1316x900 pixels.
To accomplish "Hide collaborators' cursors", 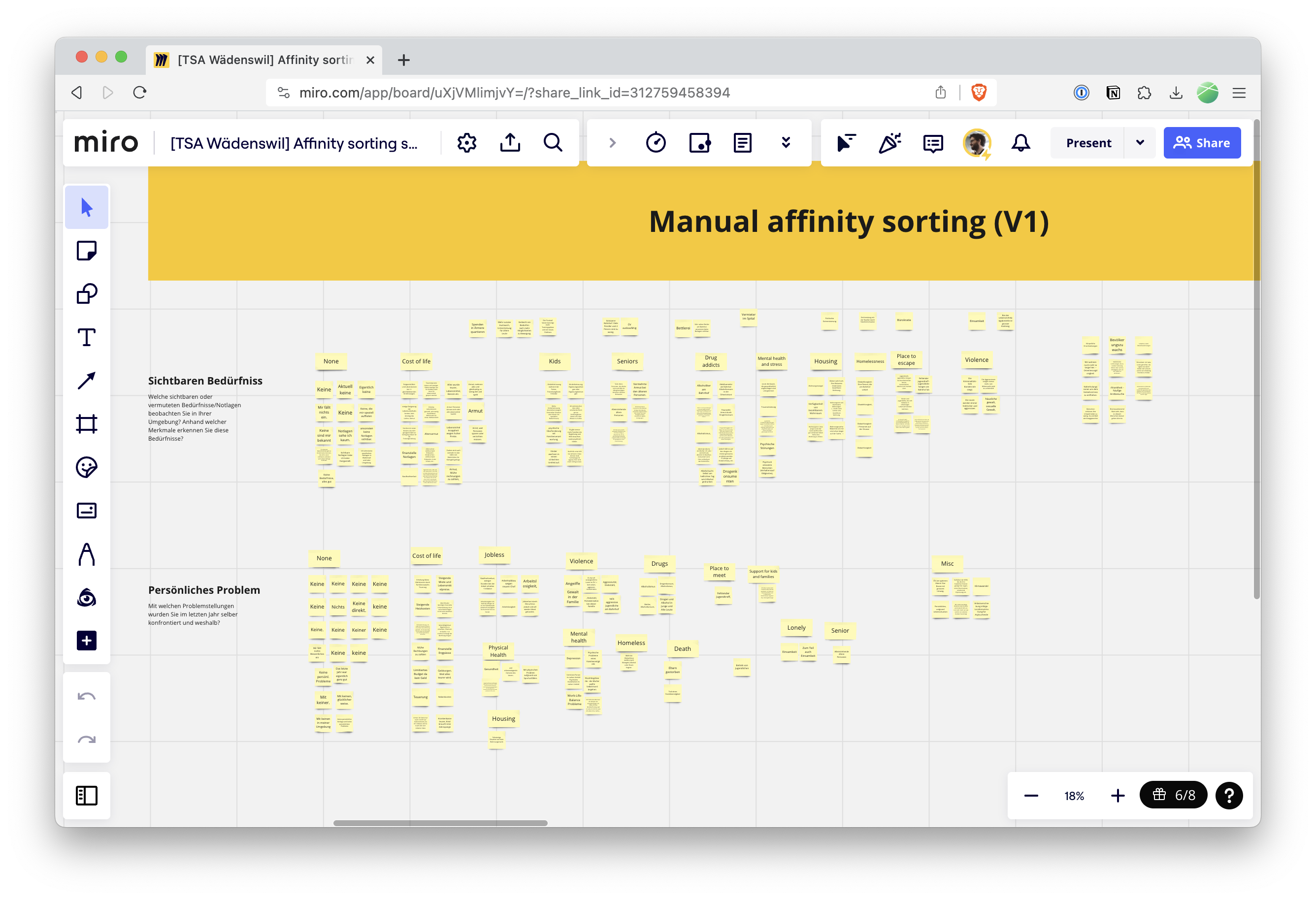I will [x=846, y=143].
